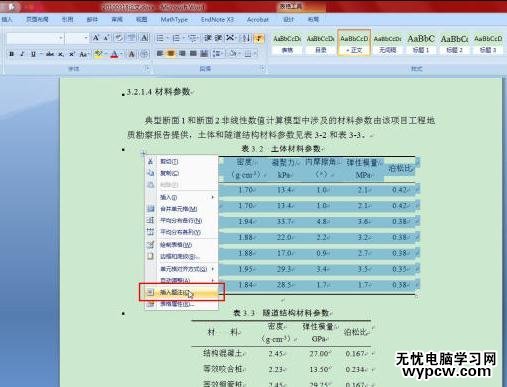Apply the 标题 3 style
Viewport: 507px width, 387px height.
pyautogui.click(x=488, y=43)
